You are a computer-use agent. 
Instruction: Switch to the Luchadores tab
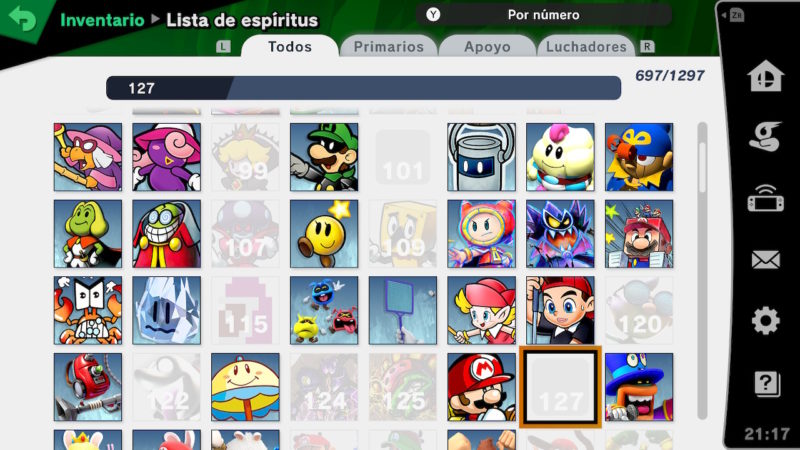coord(586,47)
